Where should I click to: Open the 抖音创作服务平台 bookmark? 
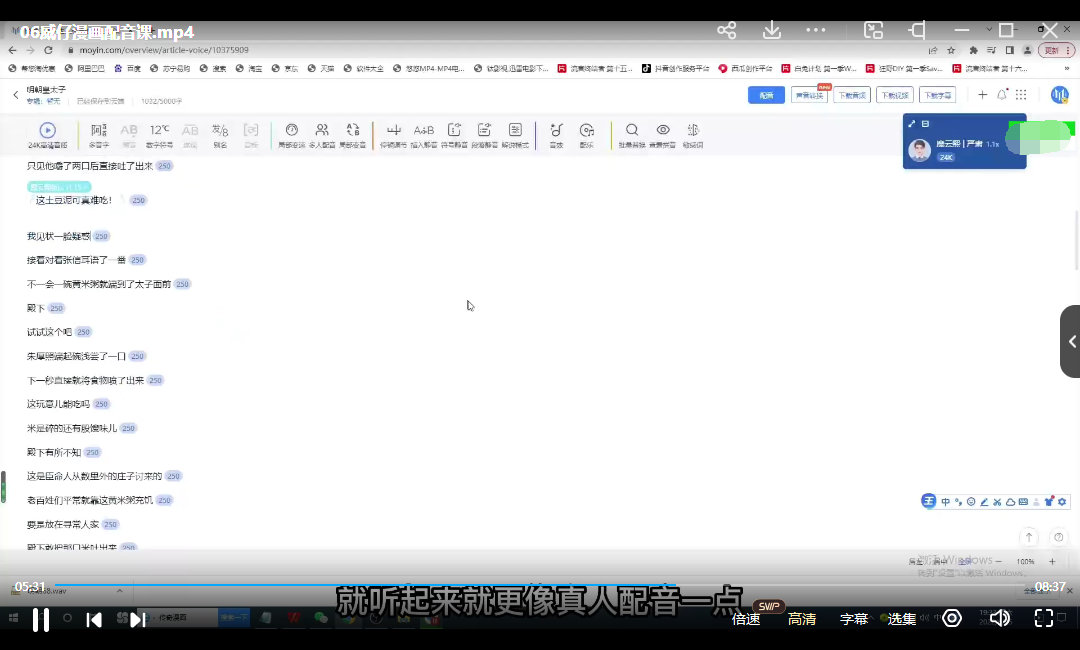[x=676, y=68]
